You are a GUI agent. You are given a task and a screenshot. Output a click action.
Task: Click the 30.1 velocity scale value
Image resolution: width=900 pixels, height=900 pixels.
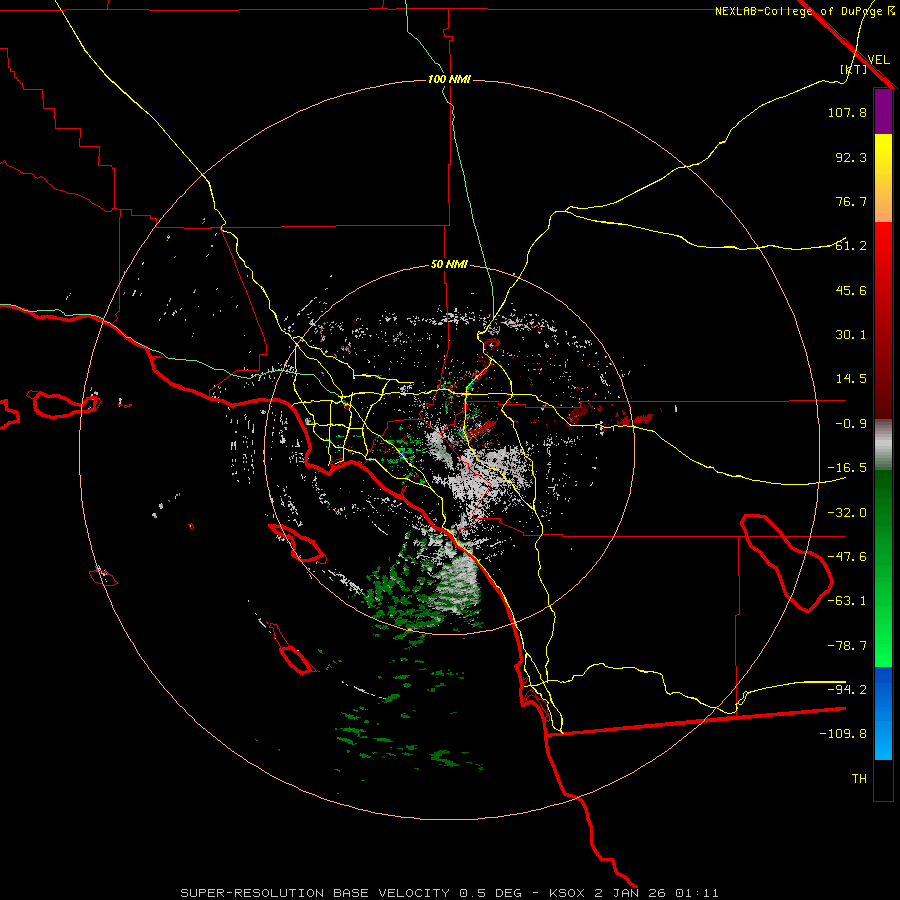coord(851,335)
